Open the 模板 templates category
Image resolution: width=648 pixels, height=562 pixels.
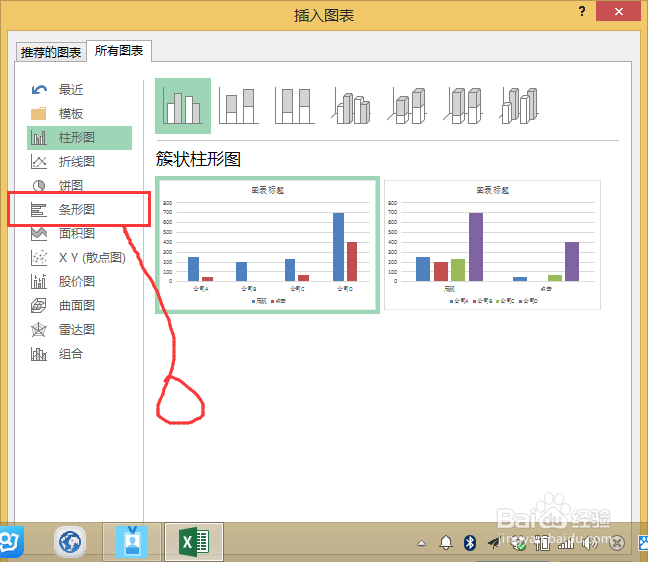coord(79,113)
